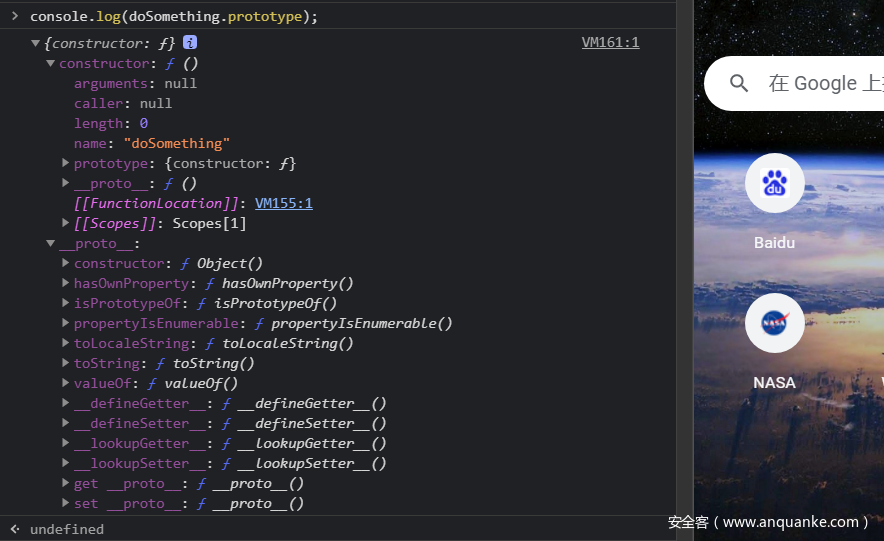This screenshot has height=541, width=884.
Task: Open the NASA shortcut icon
Action: 775,323
